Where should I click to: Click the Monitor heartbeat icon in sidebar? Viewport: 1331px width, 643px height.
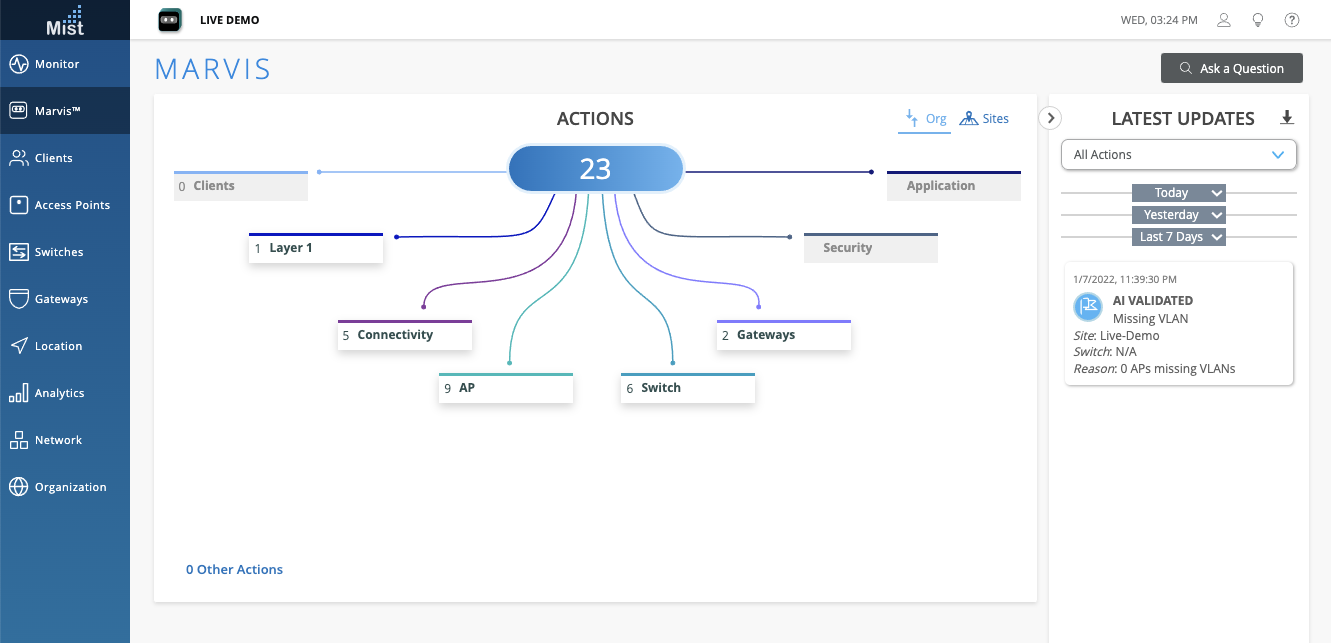18,64
